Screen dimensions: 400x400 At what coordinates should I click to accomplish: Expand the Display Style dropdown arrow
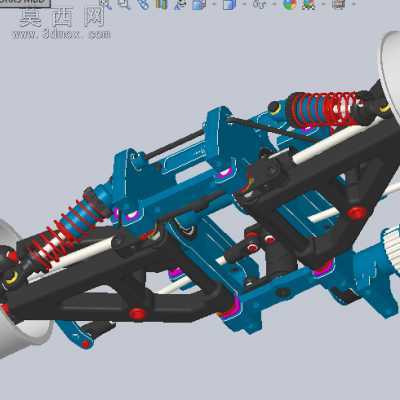click(x=245, y=4)
